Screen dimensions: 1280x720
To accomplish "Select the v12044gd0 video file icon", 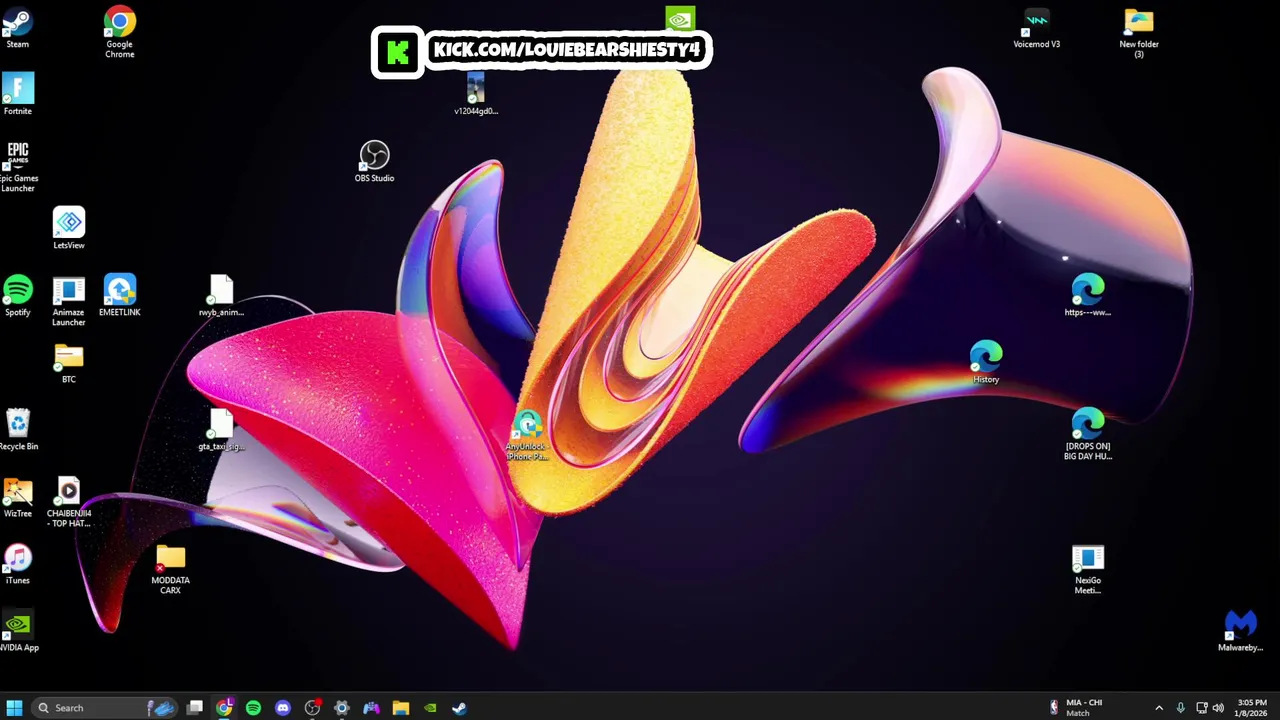I will (476, 95).
